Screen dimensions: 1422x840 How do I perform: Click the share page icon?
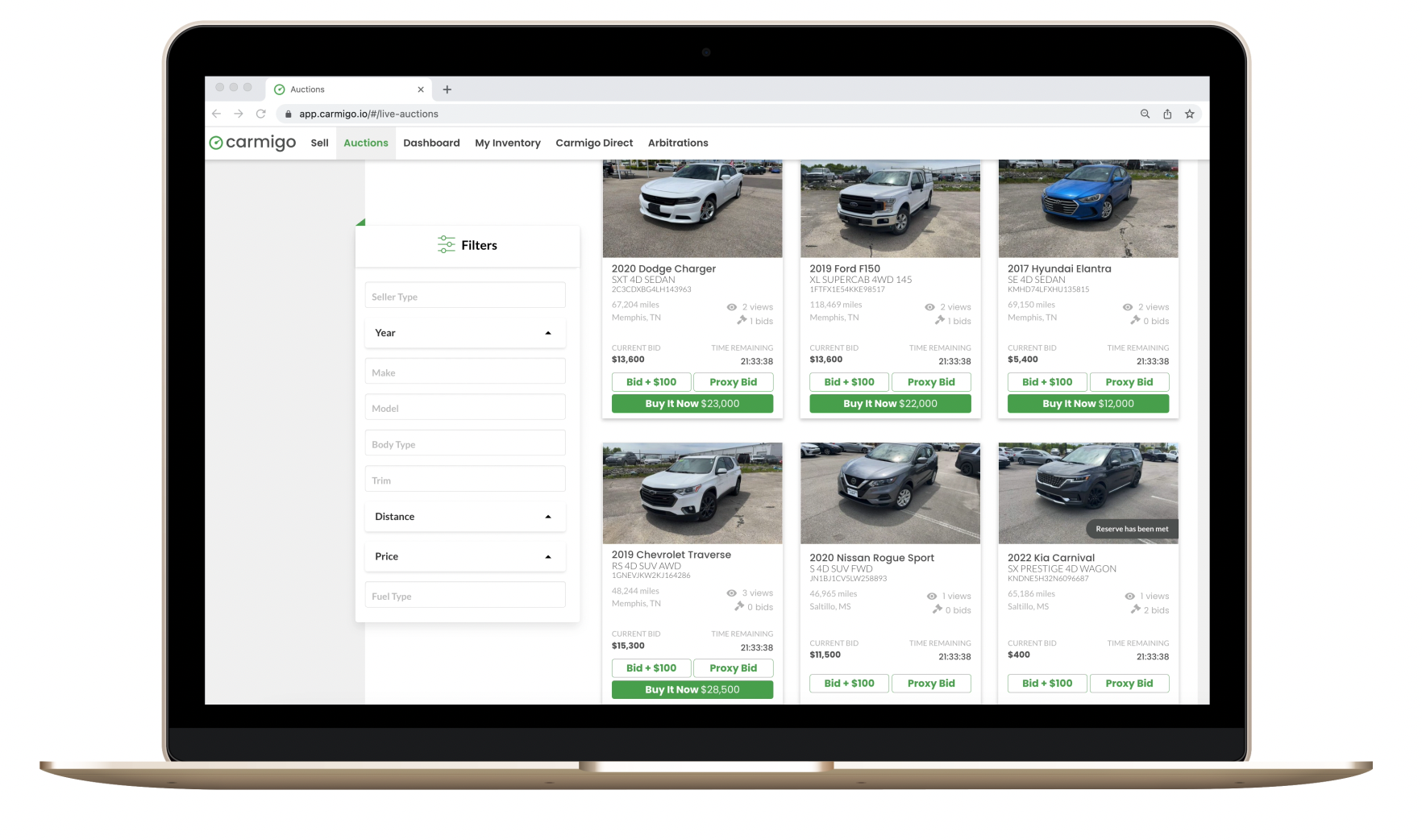coord(1167,114)
